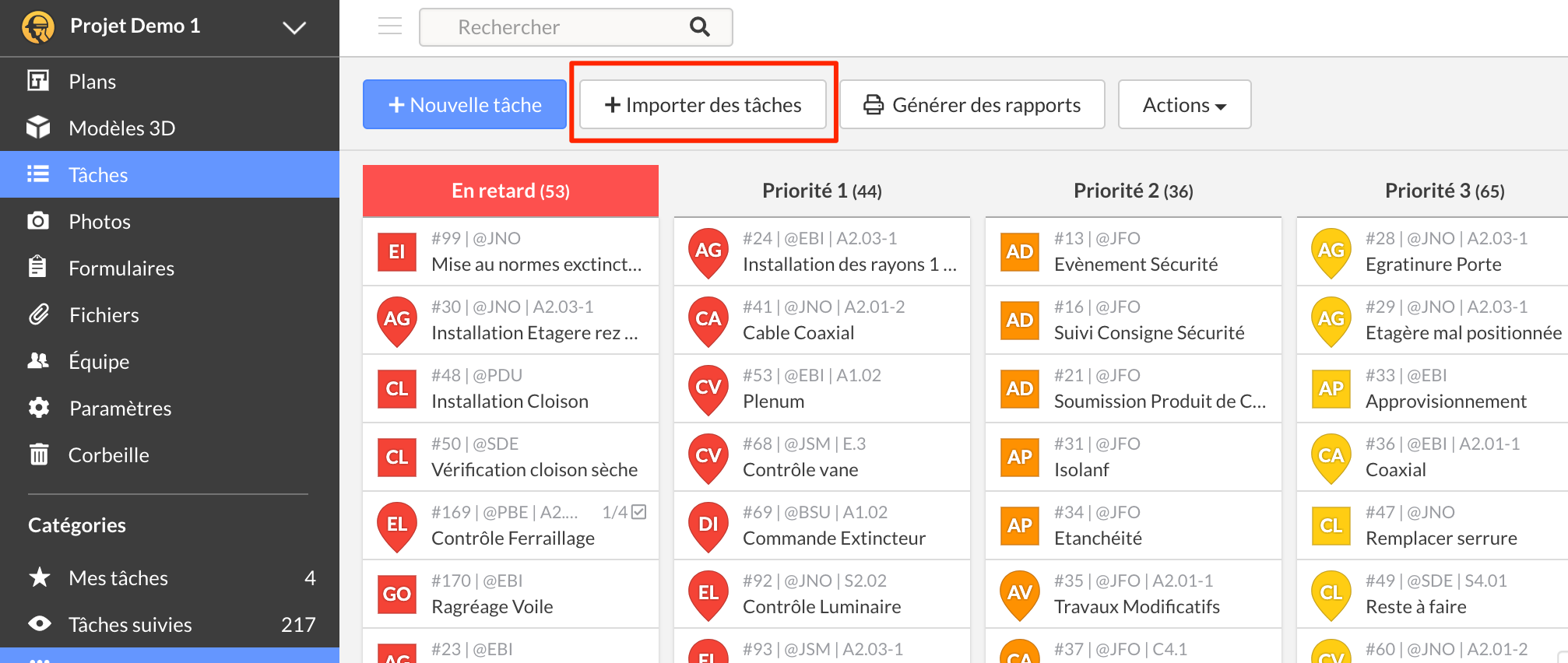
Task: Click the Corbeille trash icon
Action: coord(38,454)
